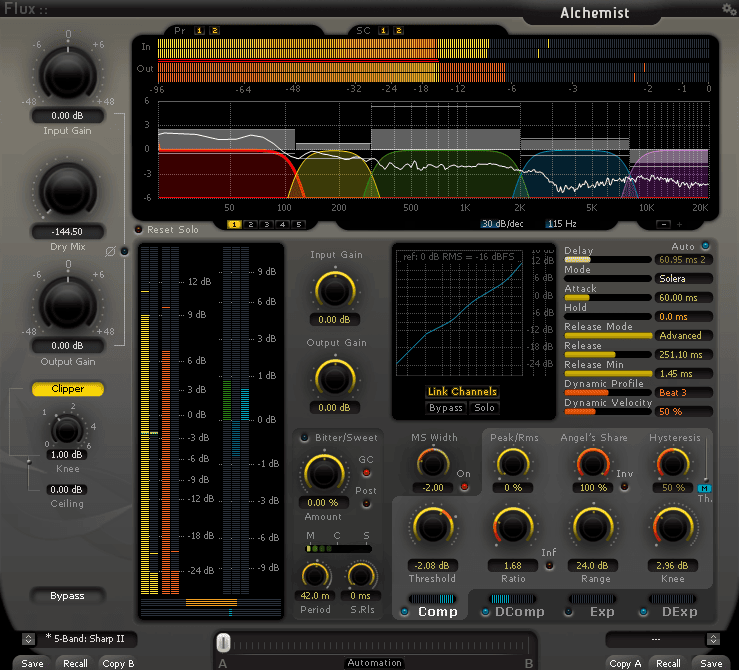Click Copy B button
This screenshot has width=739, height=670.
[118, 663]
